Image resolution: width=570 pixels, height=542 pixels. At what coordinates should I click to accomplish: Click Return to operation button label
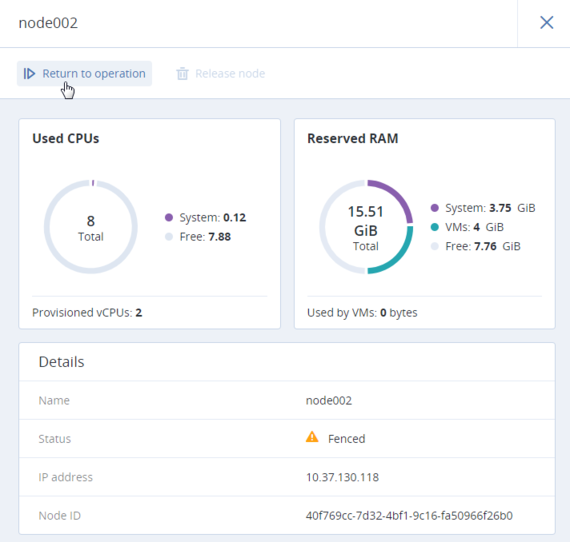(94, 74)
